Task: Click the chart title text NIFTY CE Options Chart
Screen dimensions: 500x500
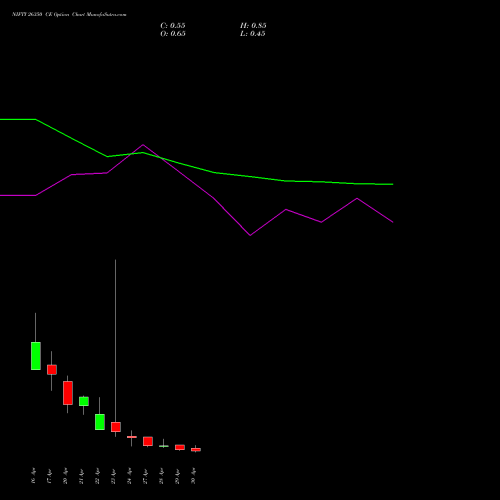Action: pos(69,15)
